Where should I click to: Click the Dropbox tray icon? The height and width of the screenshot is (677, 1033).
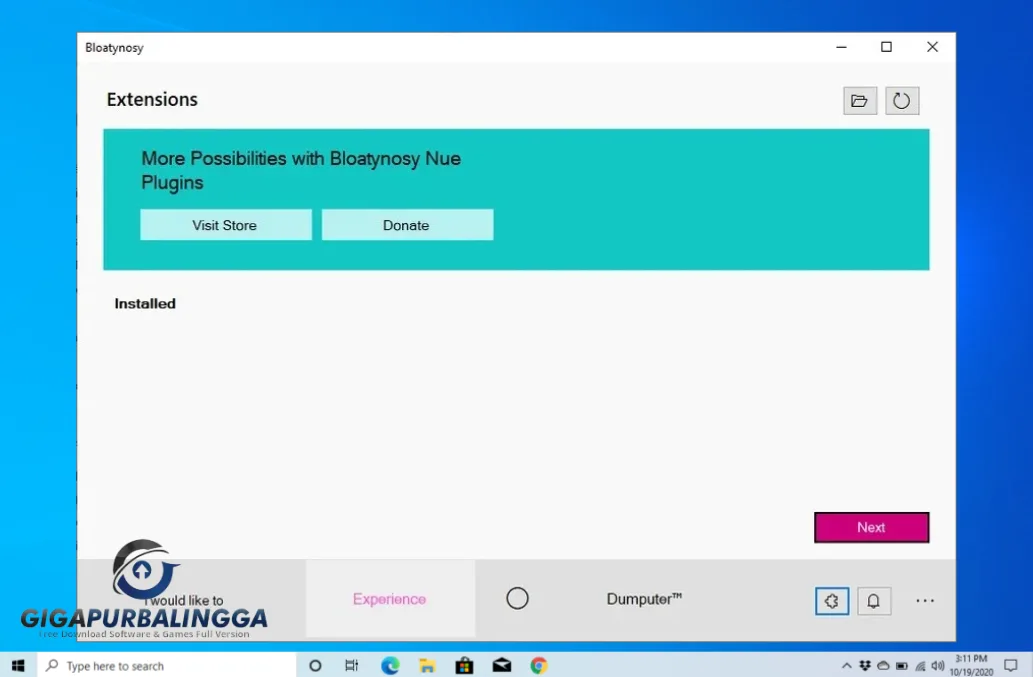coord(865,666)
